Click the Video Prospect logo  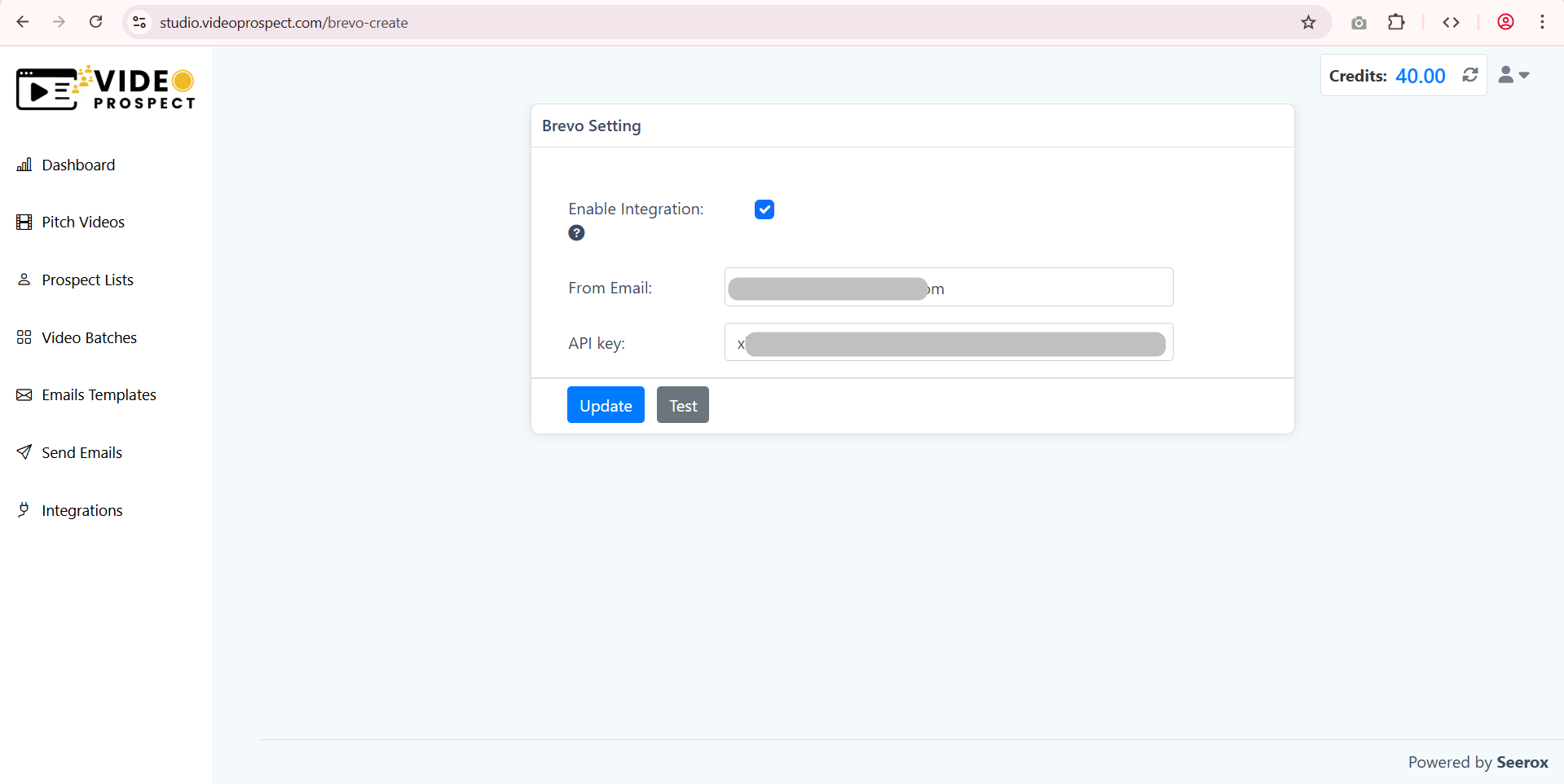point(106,88)
